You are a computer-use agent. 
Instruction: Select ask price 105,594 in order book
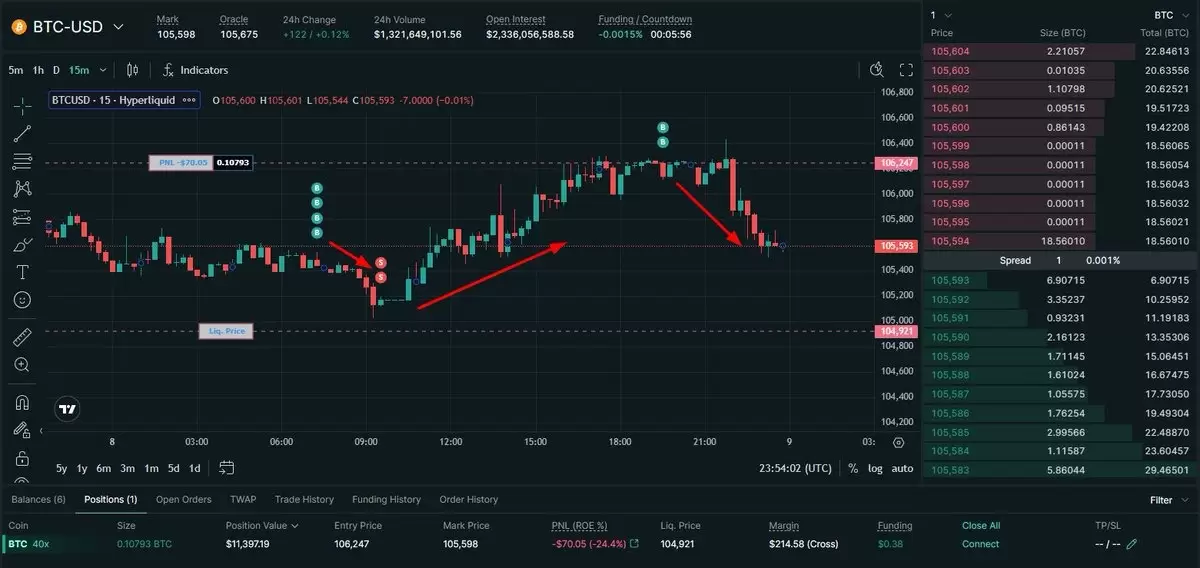click(950, 241)
